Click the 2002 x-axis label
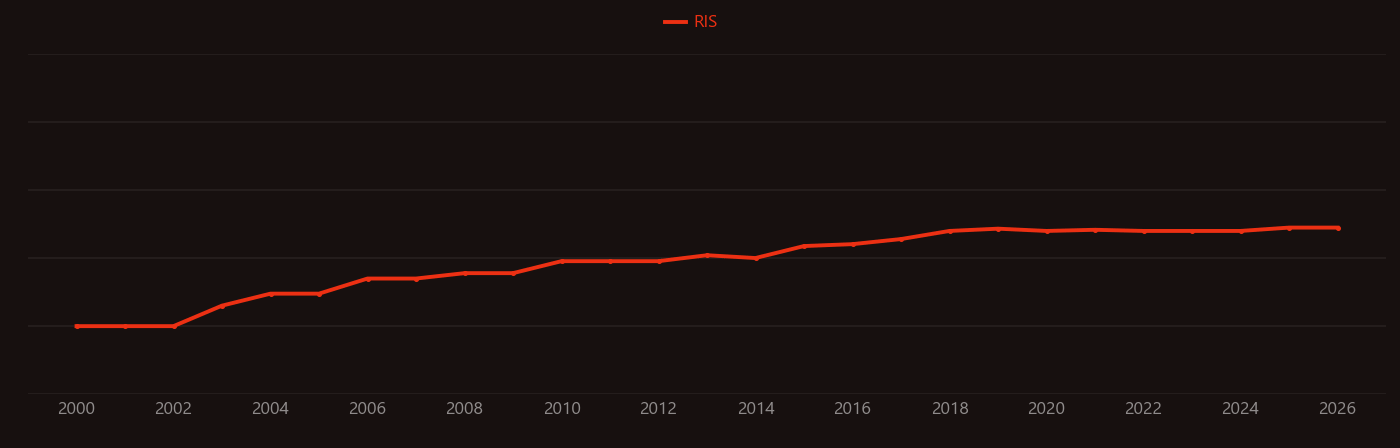 pos(174,409)
